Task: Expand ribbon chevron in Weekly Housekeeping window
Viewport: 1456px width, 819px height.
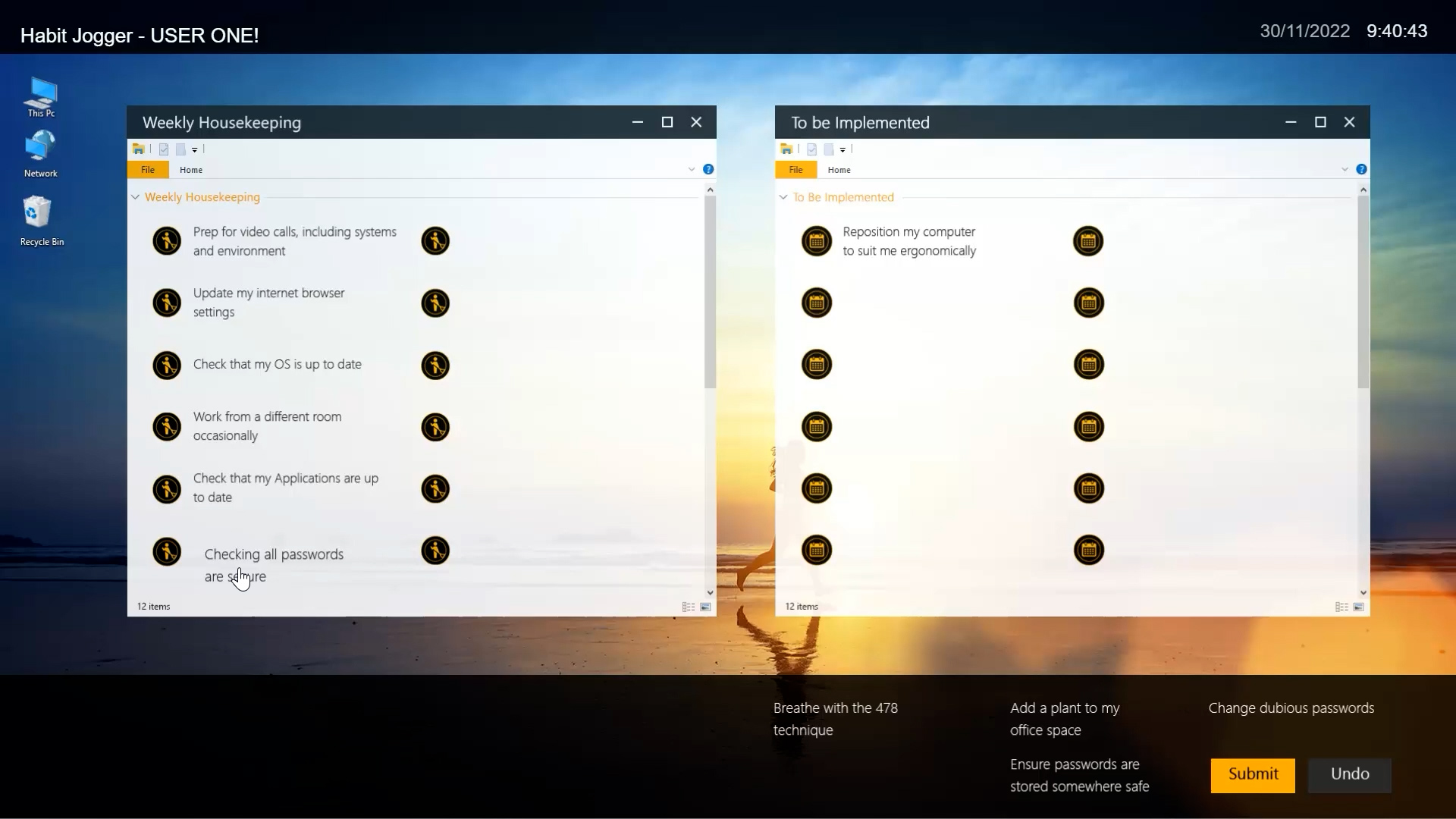Action: pyautogui.click(x=692, y=169)
